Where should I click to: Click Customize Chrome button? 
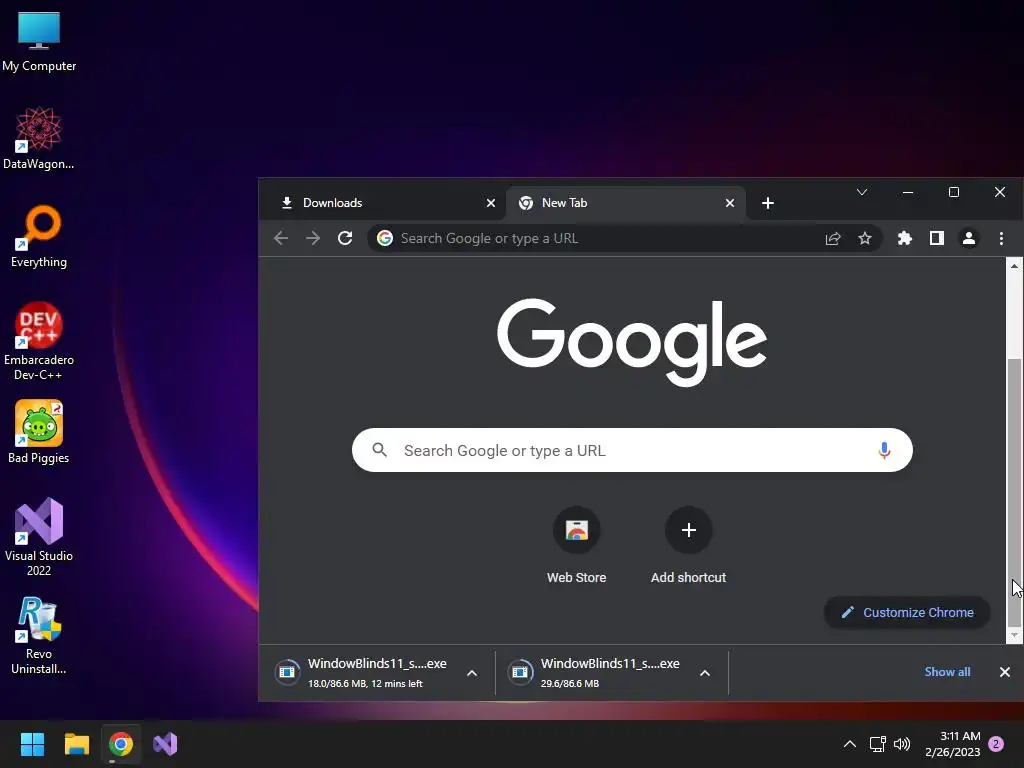pos(908,613)
